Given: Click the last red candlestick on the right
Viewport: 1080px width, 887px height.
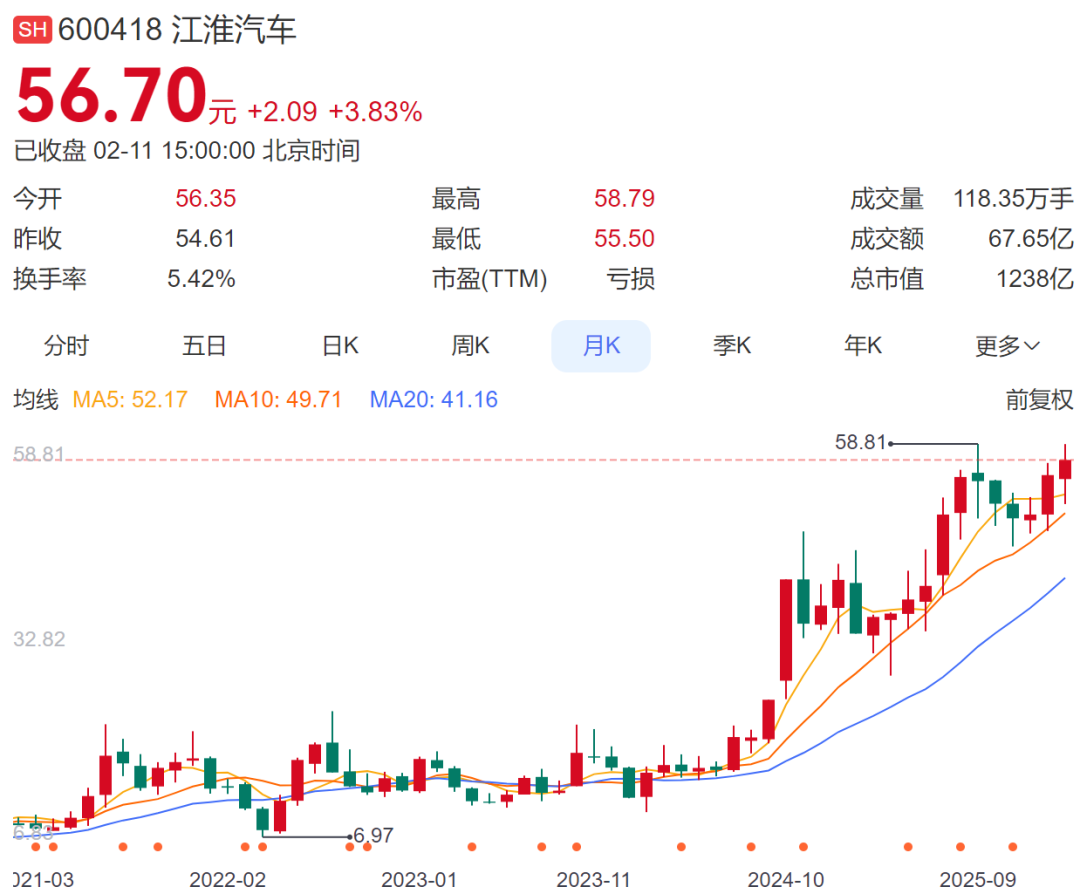Looking at the screenshot, I should 1065,469.
